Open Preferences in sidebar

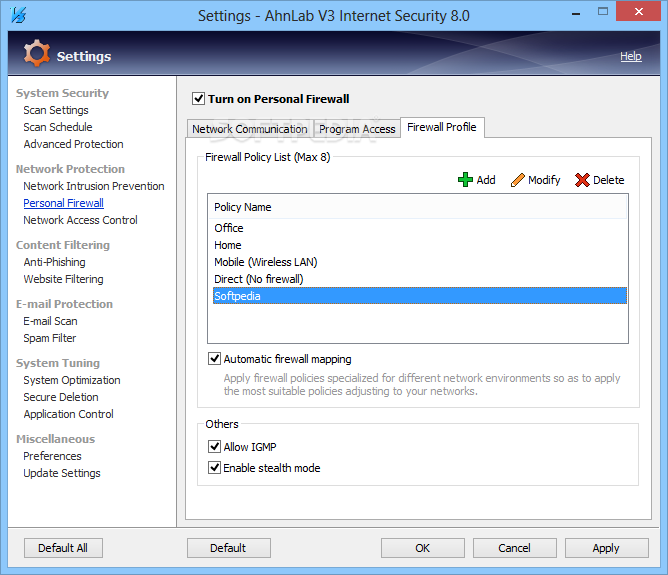[52, 456]
